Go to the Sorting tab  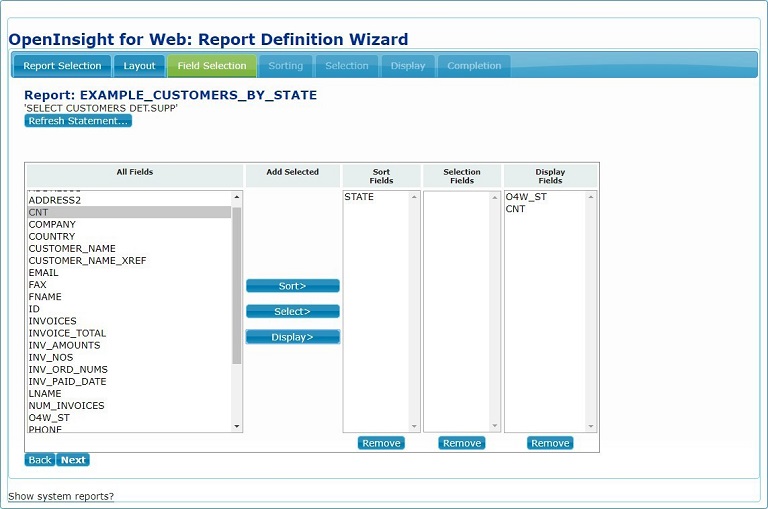pyautogui.click(x=286, y=66)
